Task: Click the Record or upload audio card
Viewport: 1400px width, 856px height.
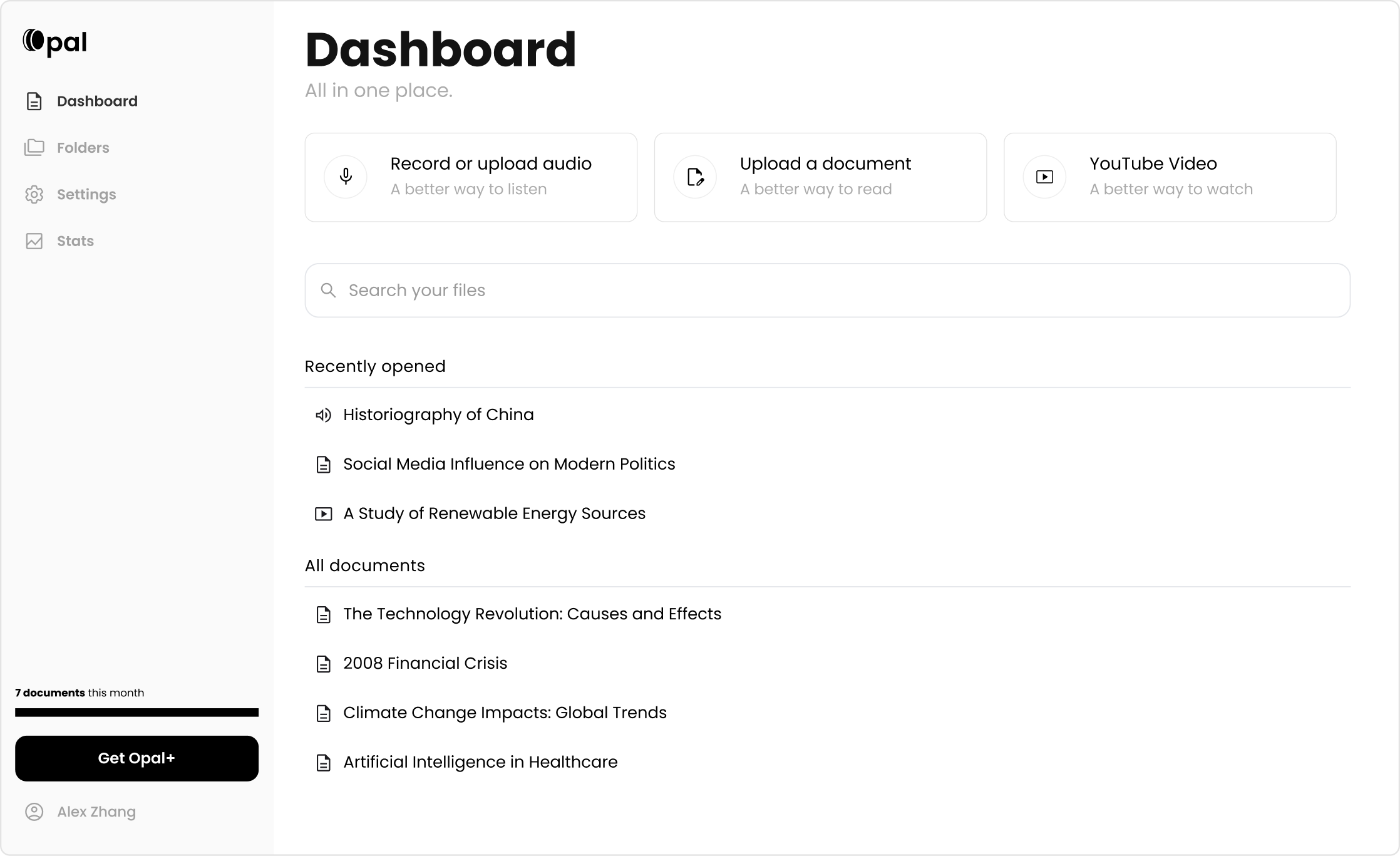Action: coord(471,177)
